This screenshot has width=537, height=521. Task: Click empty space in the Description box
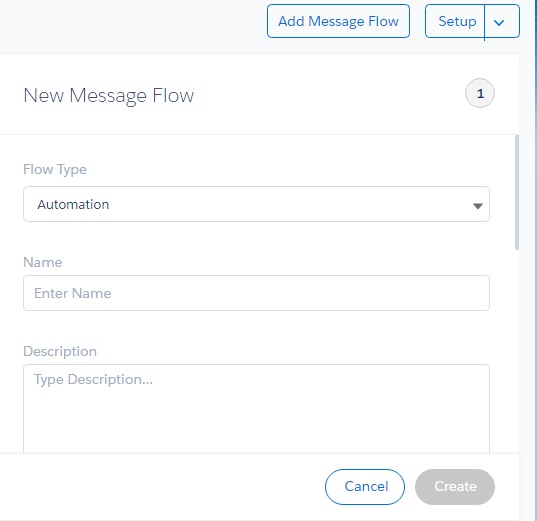256,421
